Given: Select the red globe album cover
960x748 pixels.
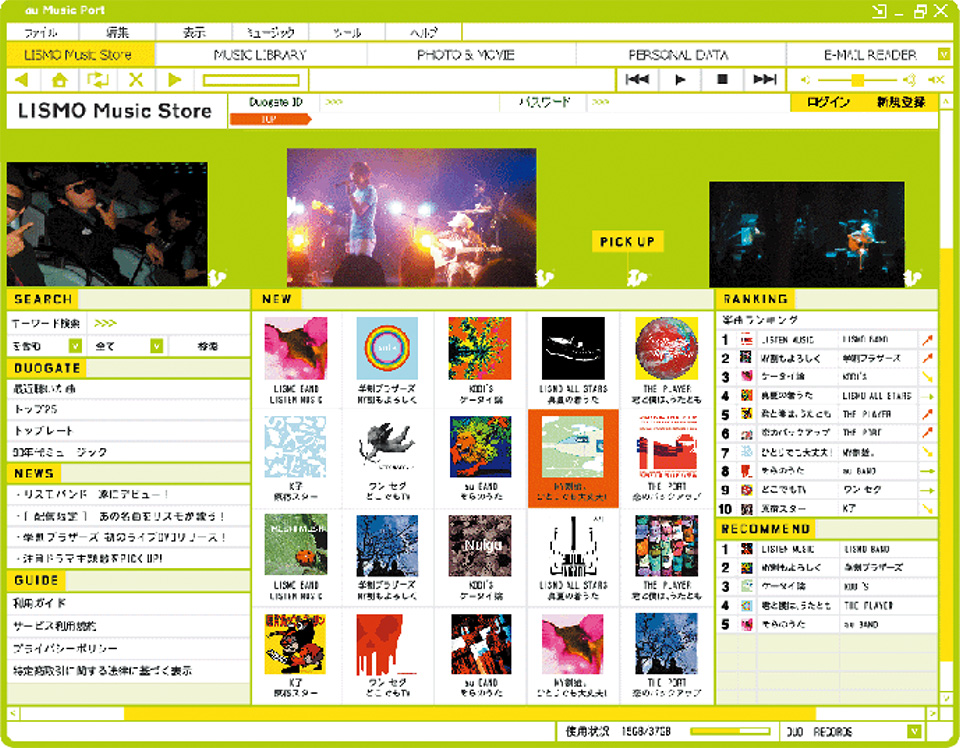Looking at the screenshot, I should click(x=667, y=348).
